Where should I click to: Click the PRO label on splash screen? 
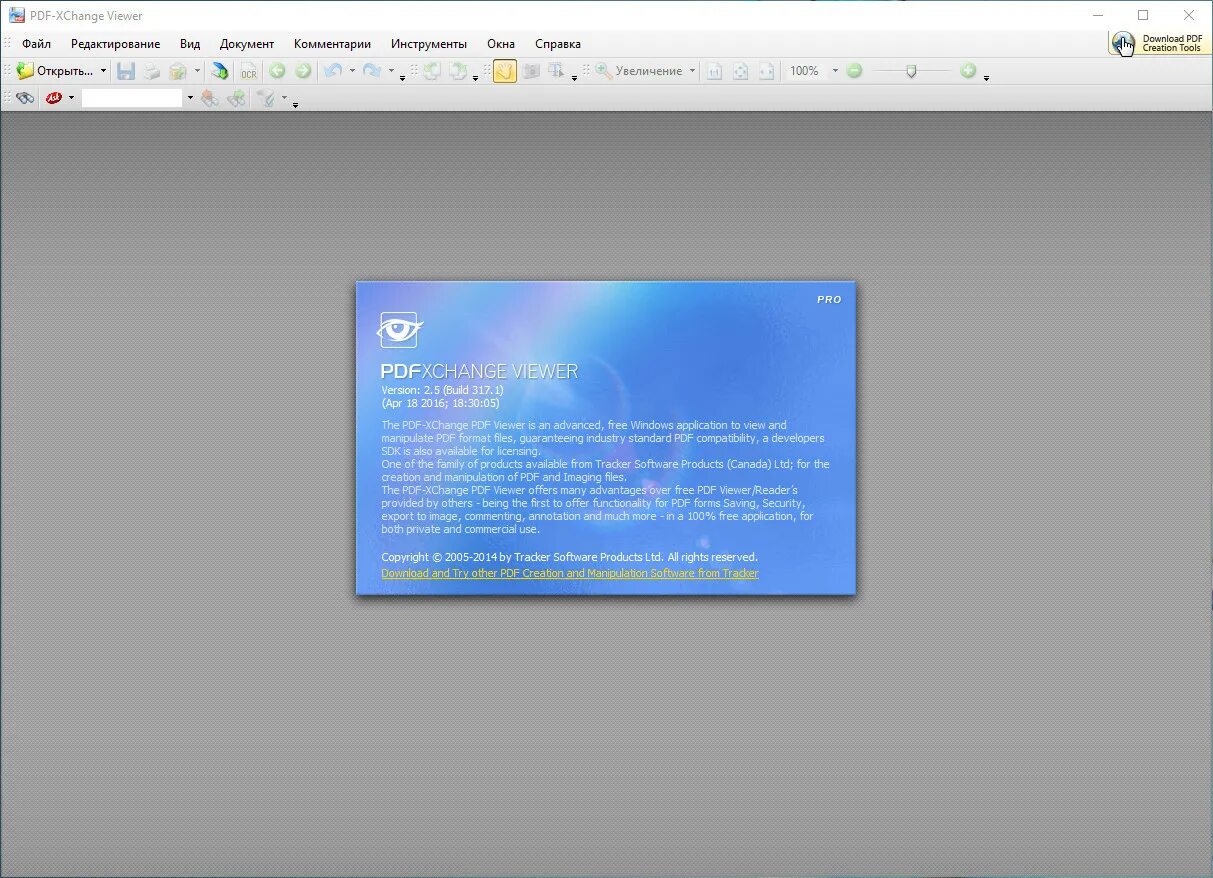829,299
